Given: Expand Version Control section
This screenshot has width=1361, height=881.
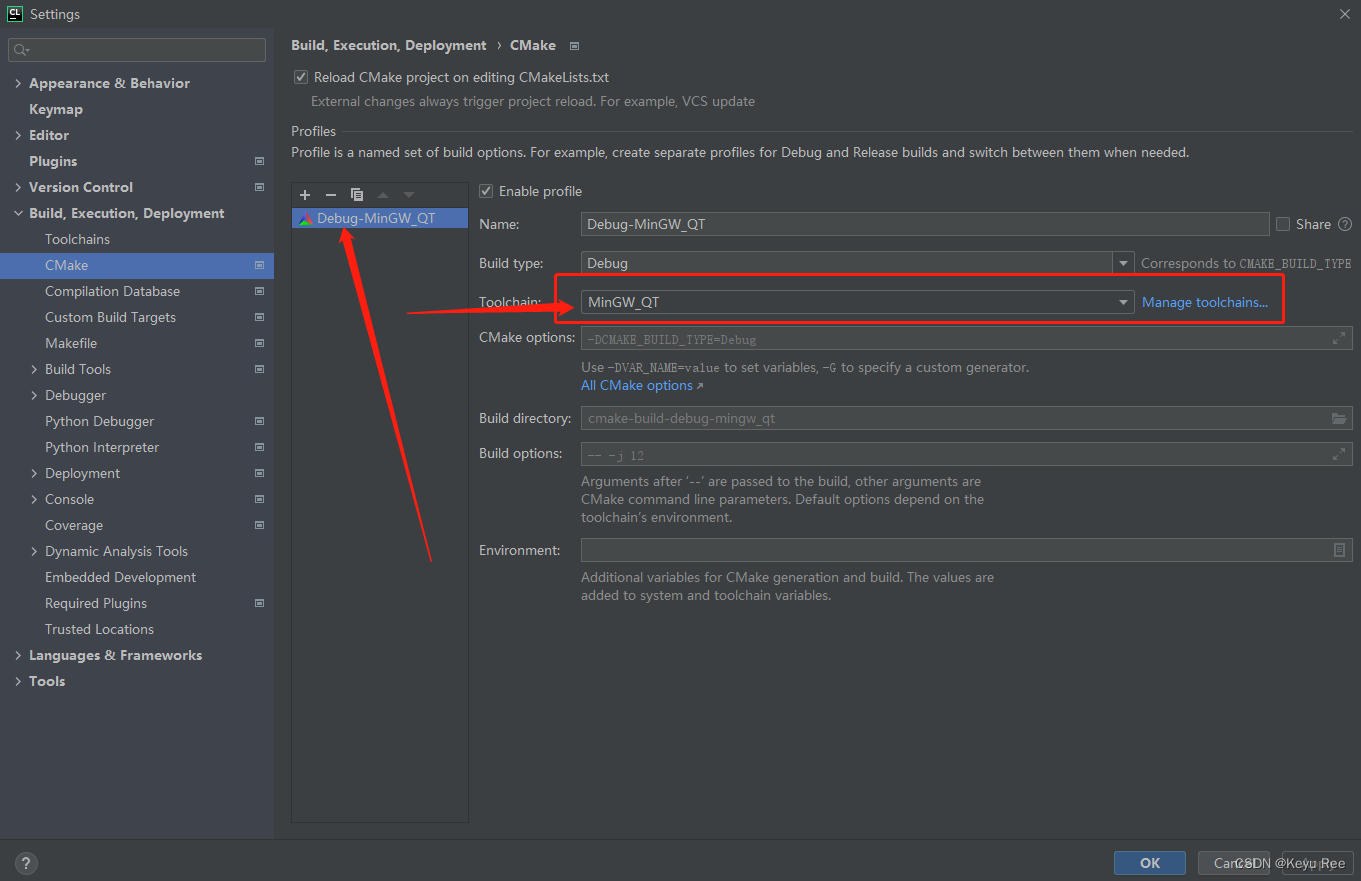Looking at the screenshot, I should pyautogui.click(x=18, y=187).
